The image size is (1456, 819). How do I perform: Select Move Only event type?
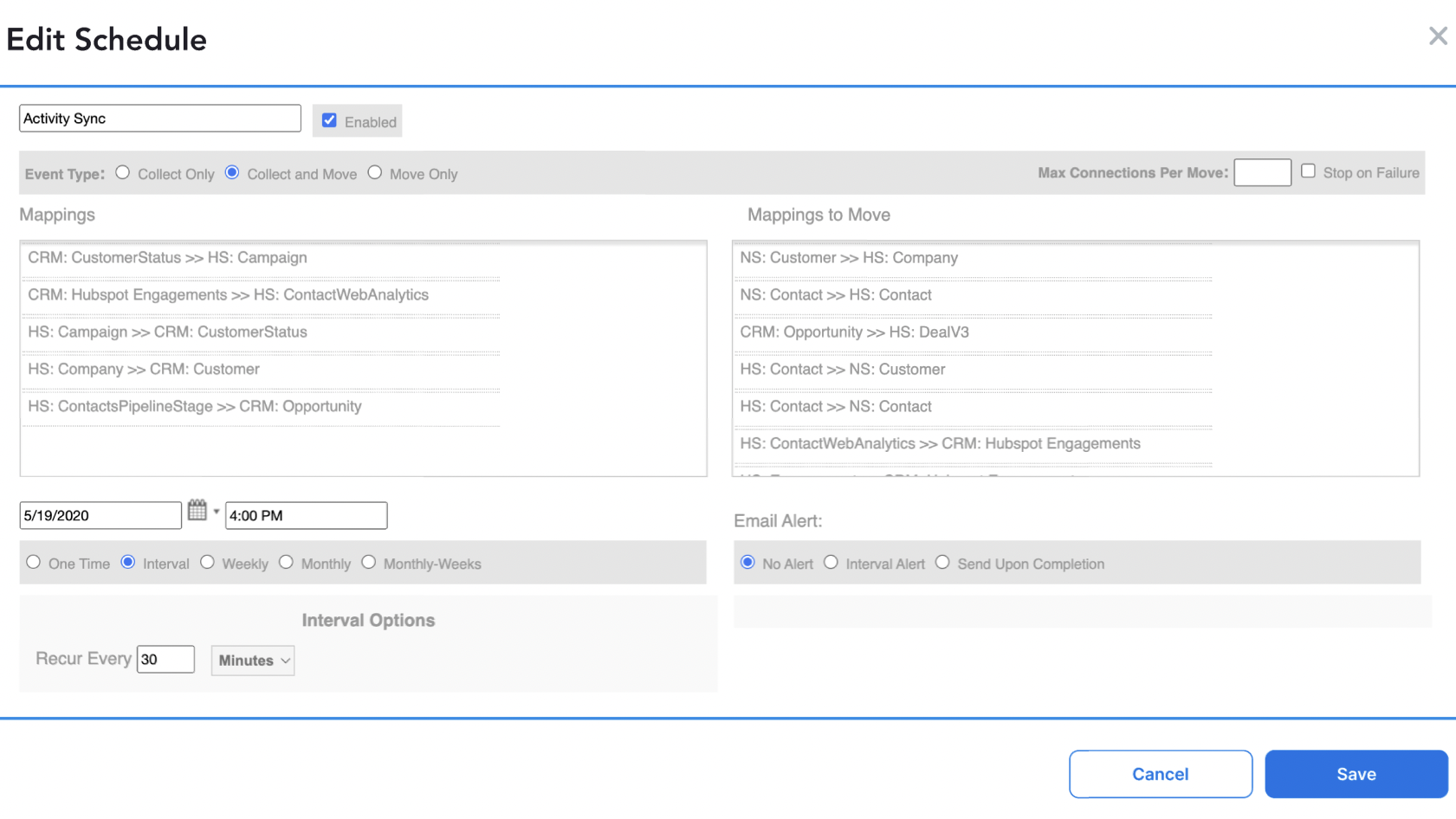[375, 172]
